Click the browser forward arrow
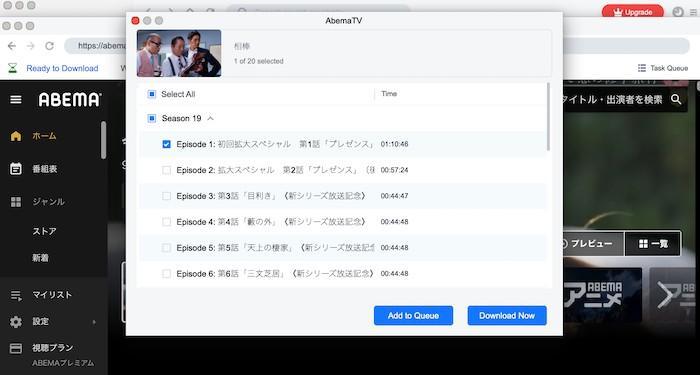 click(x=30, y=46)
